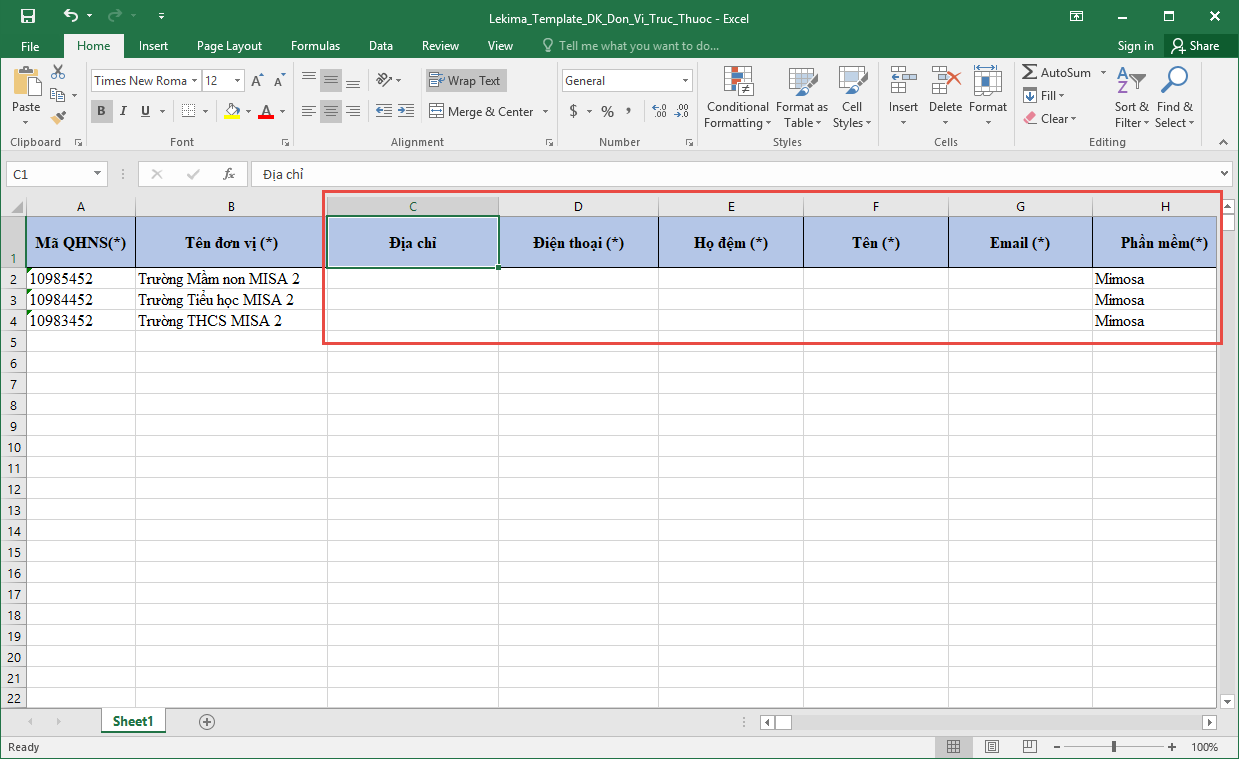Click the Insert cells icon

903,80
